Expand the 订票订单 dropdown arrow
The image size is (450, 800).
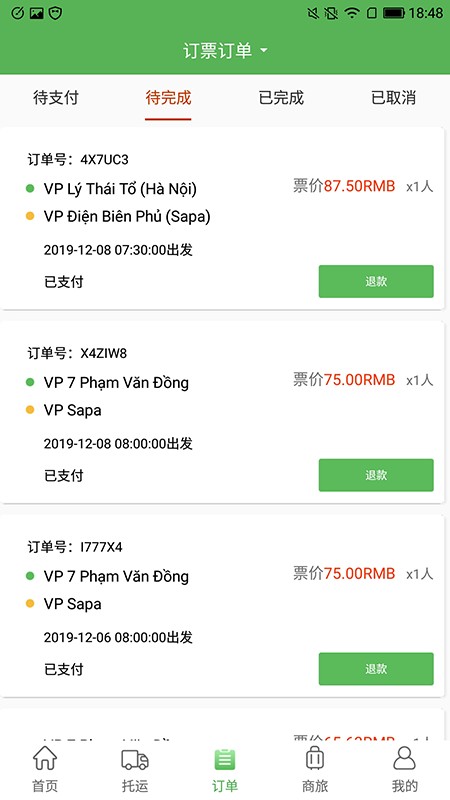pyautogui.click(x=264, y=51)
